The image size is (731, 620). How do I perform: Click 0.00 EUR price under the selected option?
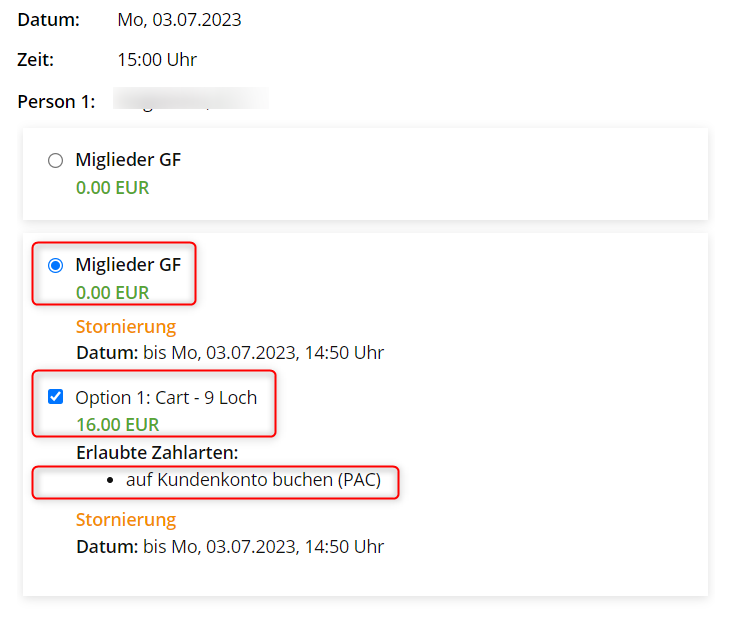point(112,293)
